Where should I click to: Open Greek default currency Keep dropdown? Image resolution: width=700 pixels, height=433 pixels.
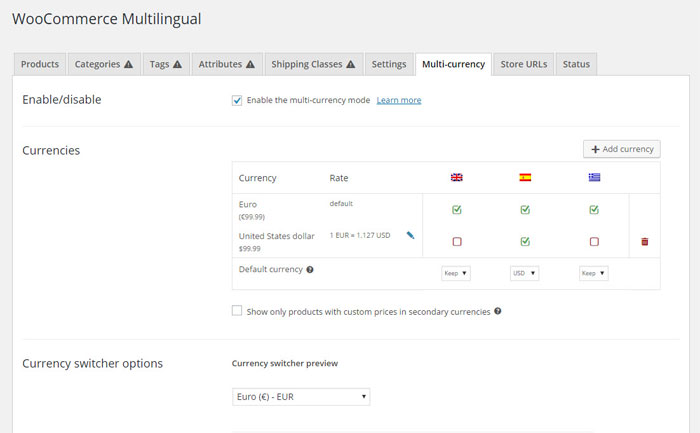593,273
